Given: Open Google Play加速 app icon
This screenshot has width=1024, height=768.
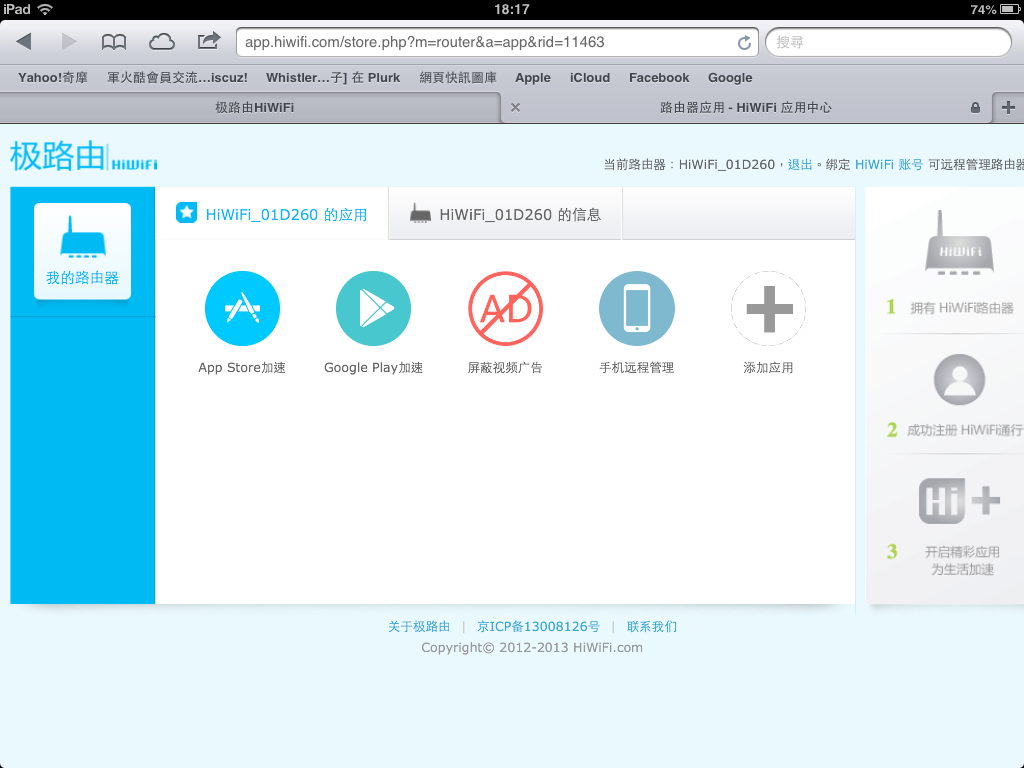Looking at the screenshot, I should 374,308.
